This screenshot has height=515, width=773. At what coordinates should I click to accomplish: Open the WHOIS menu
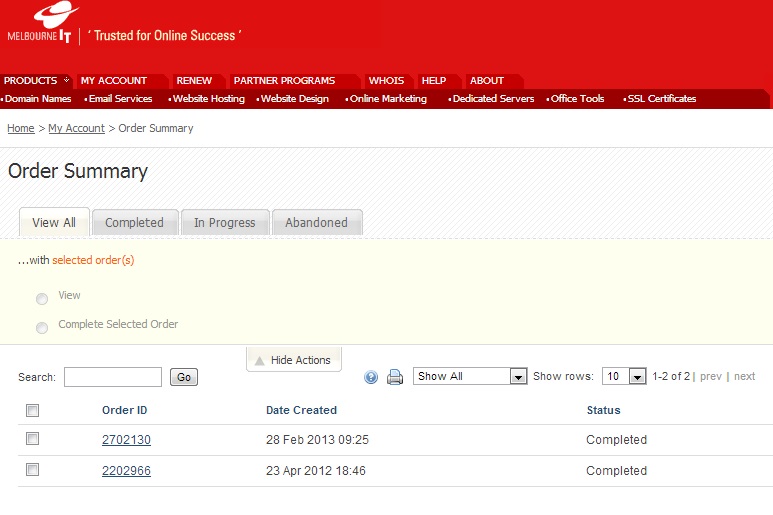tap(386, 81)
